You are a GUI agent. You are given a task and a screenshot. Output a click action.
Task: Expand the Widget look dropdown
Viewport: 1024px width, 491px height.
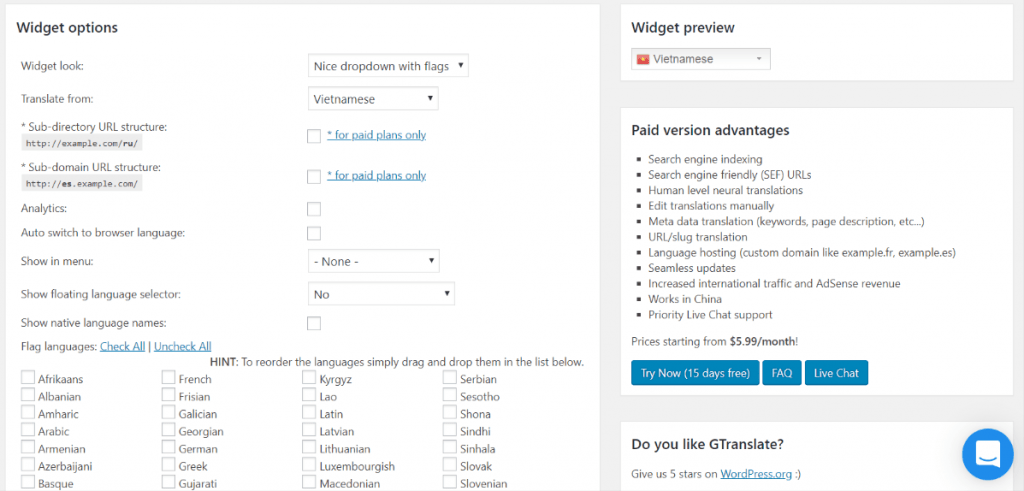click(x=388, y=65)
